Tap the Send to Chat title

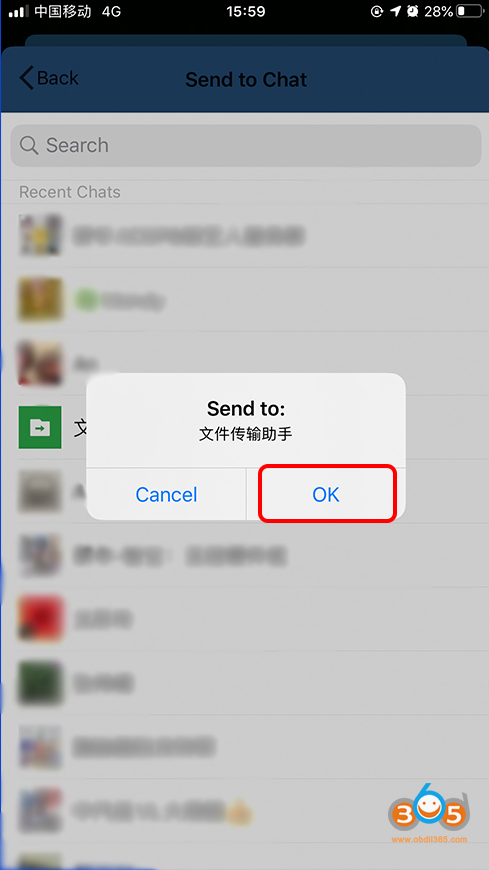coord(246,79)
